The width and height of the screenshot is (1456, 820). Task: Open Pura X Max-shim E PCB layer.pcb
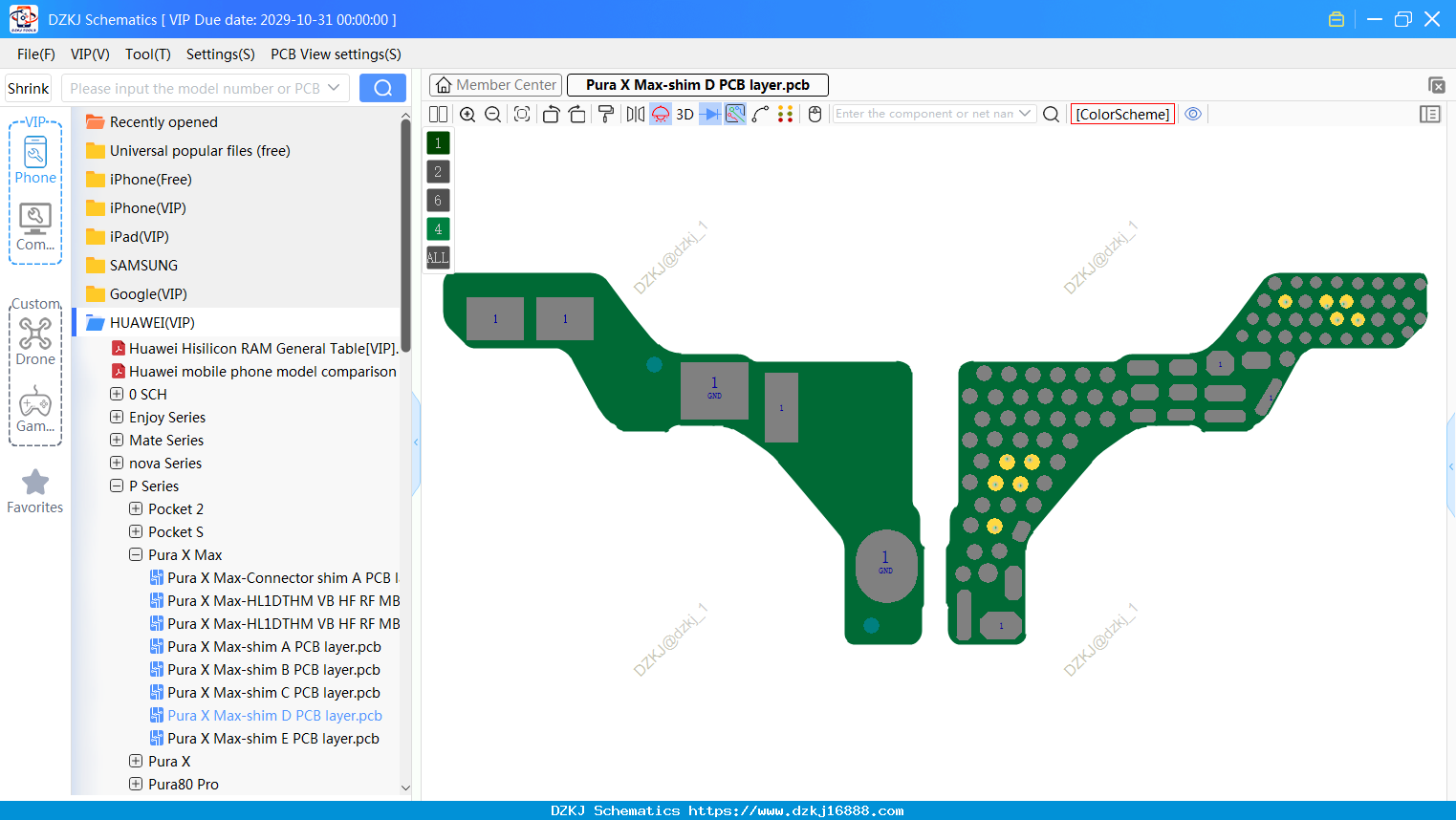265,739
